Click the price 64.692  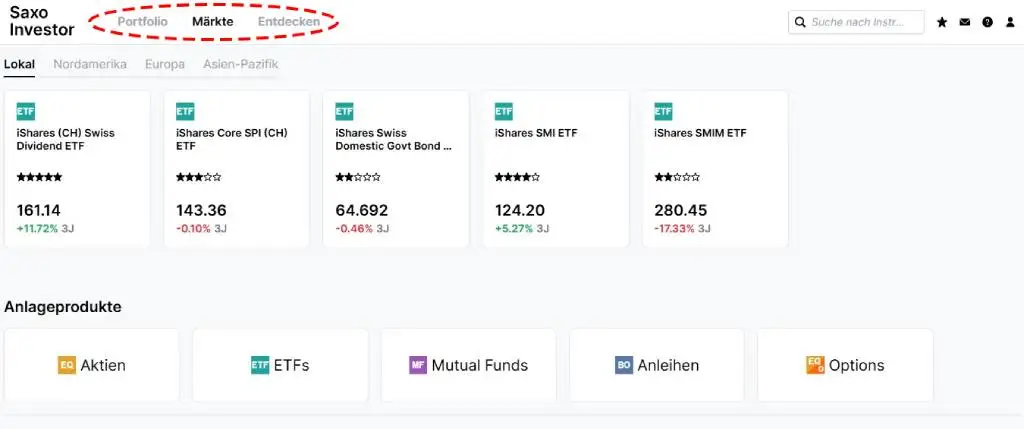[x=361, y=211]
